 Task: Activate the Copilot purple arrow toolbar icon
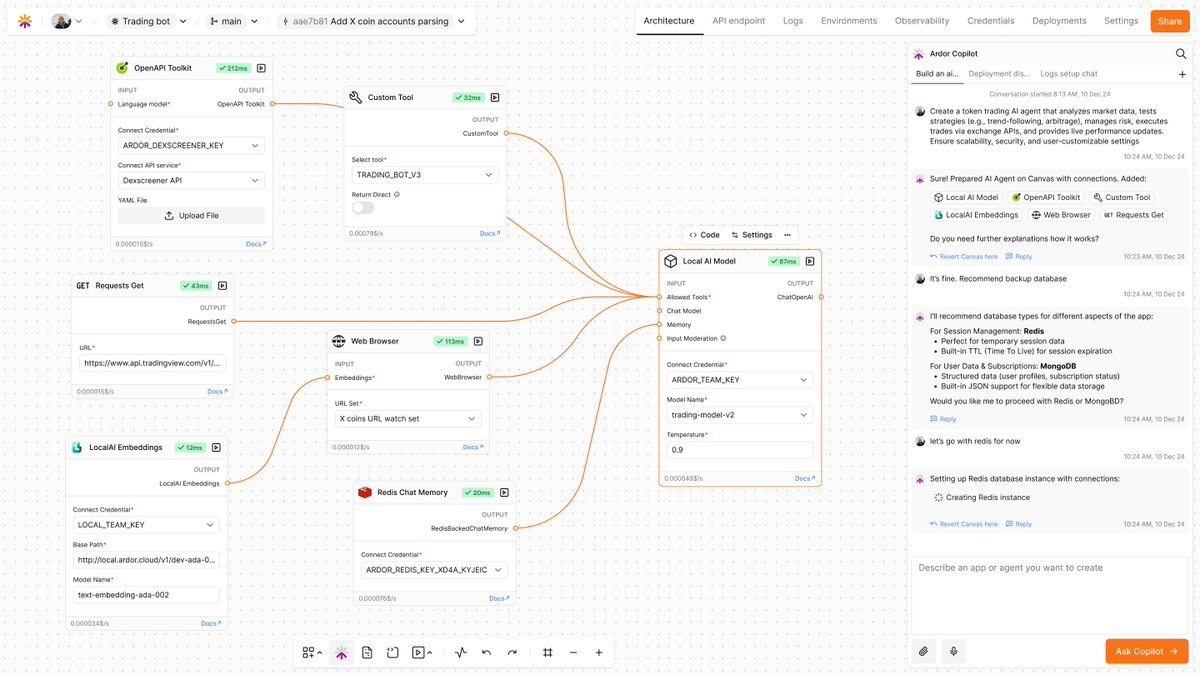click(342, 652)
